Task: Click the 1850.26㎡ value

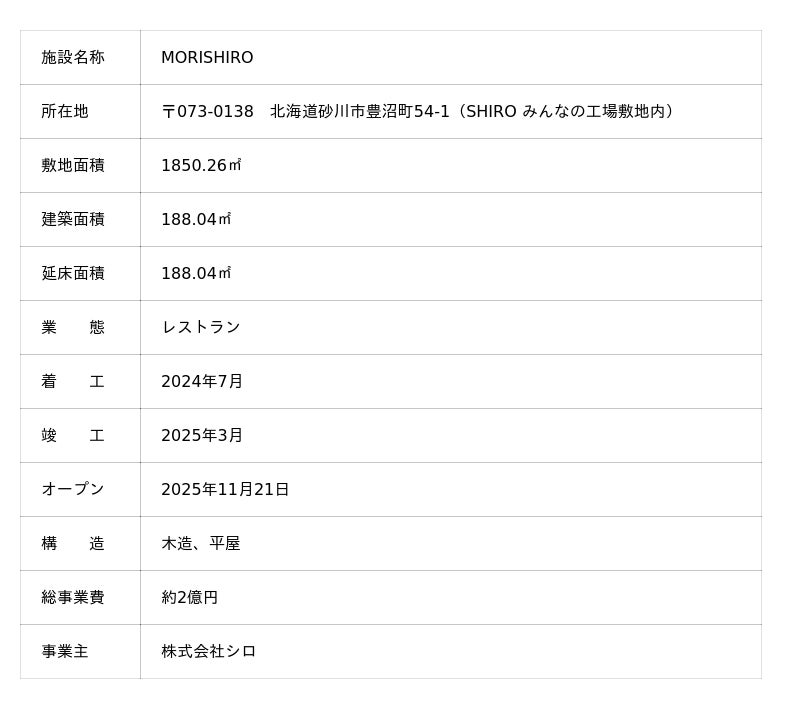Action: pos(201,165)
